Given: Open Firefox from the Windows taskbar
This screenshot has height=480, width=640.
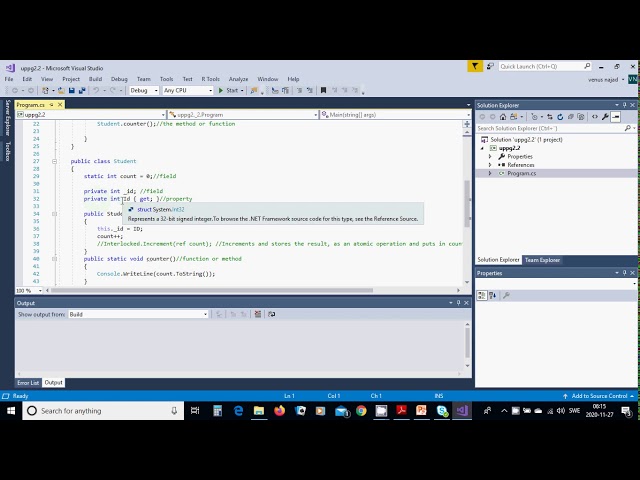Looking at the screenshot, I should (x=280, y=411).
